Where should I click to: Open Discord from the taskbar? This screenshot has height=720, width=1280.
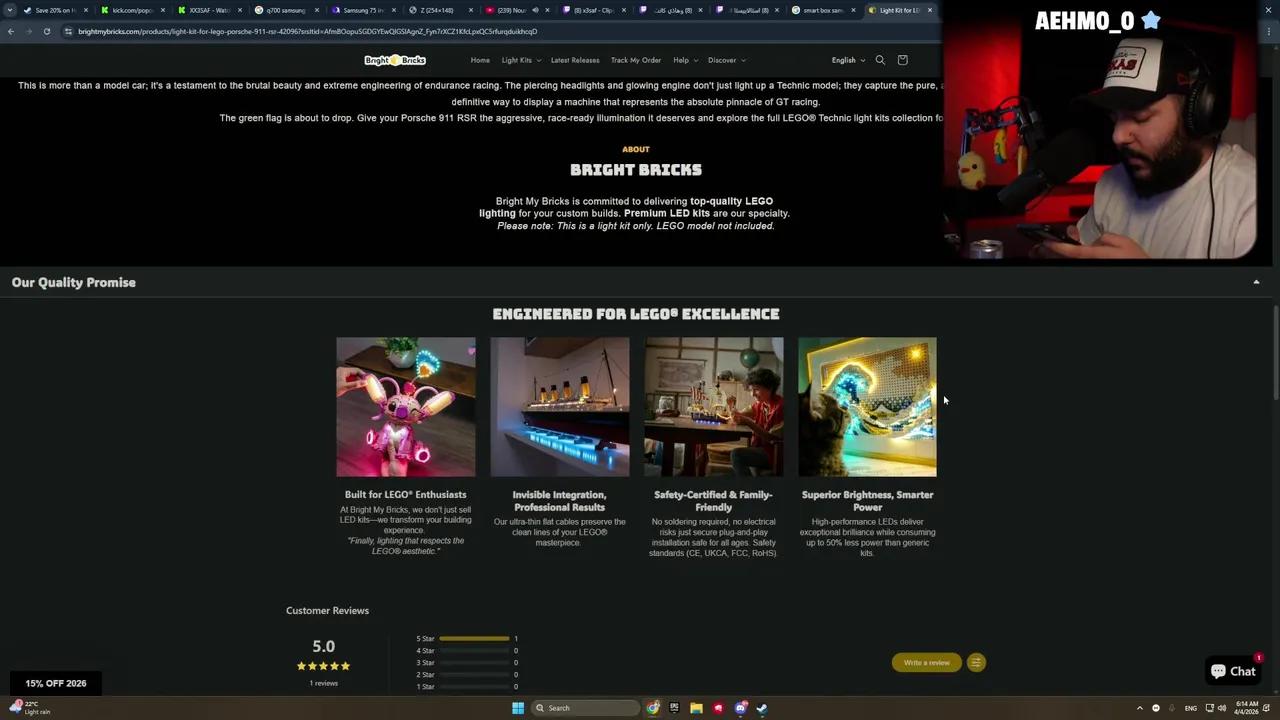[x=740, y=708]
